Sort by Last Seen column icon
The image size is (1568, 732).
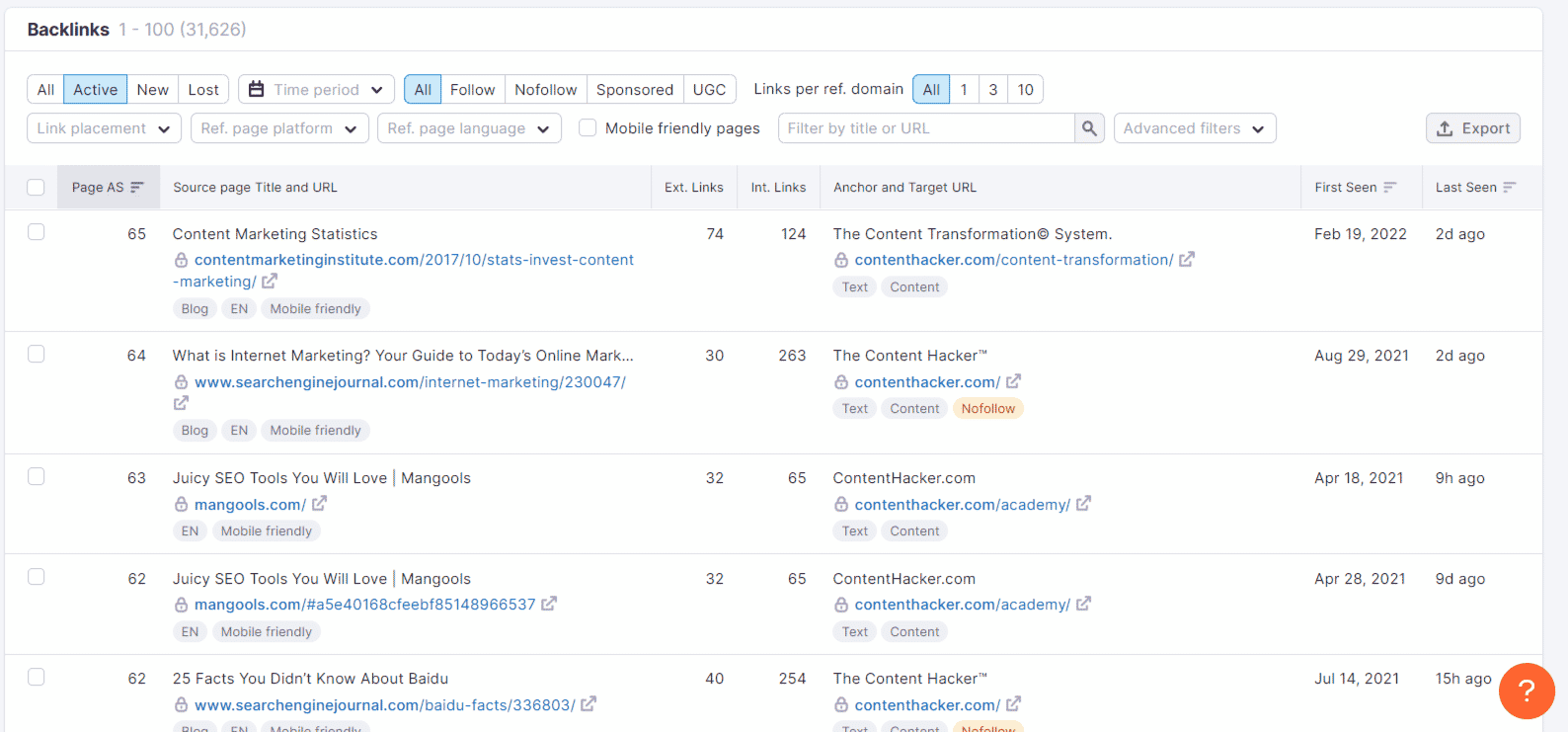coord(1509,188)
